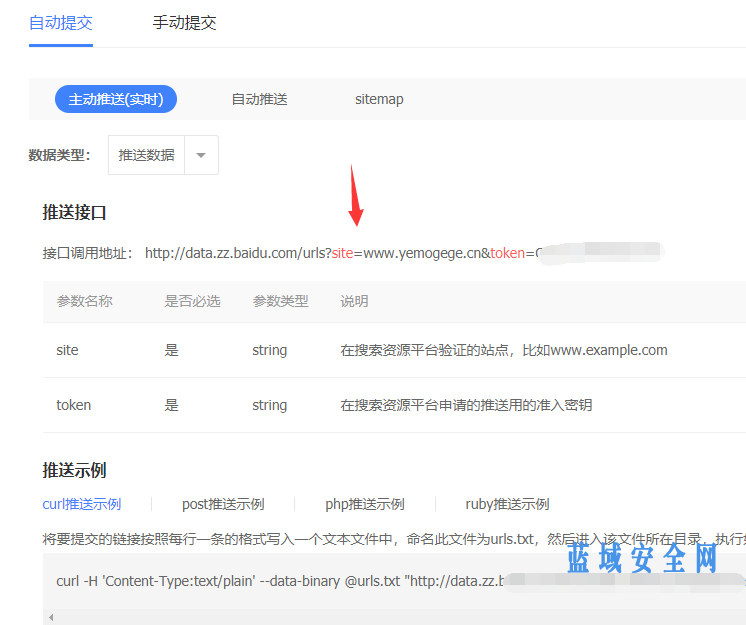Viewport: 746px width, 625px height.
Task: Open the post推送示例 tab
Action: (x=223, y=504)
